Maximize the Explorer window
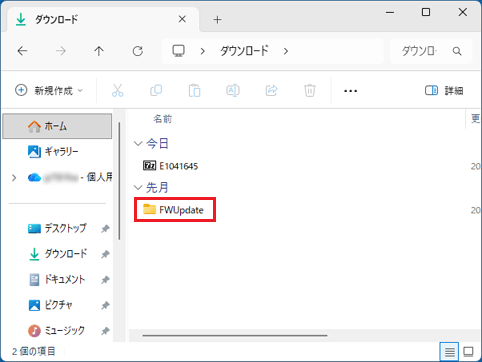The width and height of the screenshot is (482, 362). tap(426, 13)
